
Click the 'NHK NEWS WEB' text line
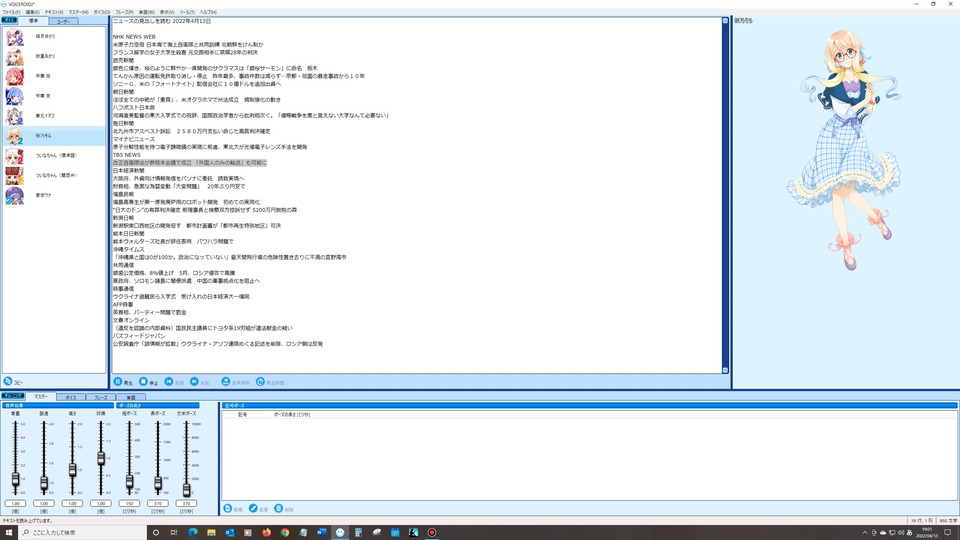134,37
